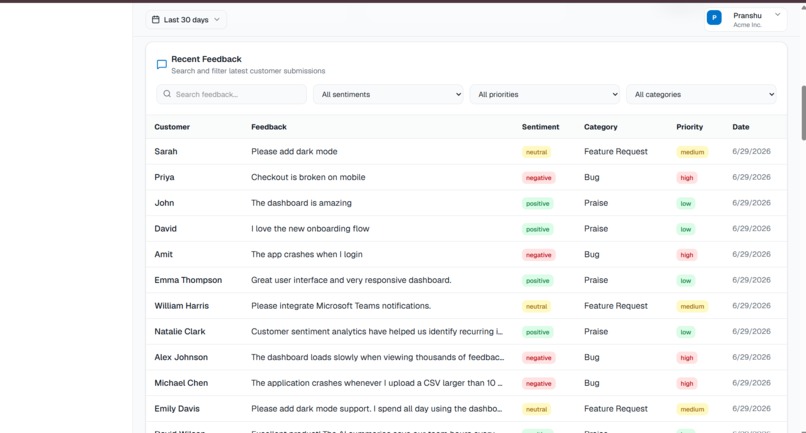
Task: Click the negative badge in Amit's row
Action: point(538,255)
